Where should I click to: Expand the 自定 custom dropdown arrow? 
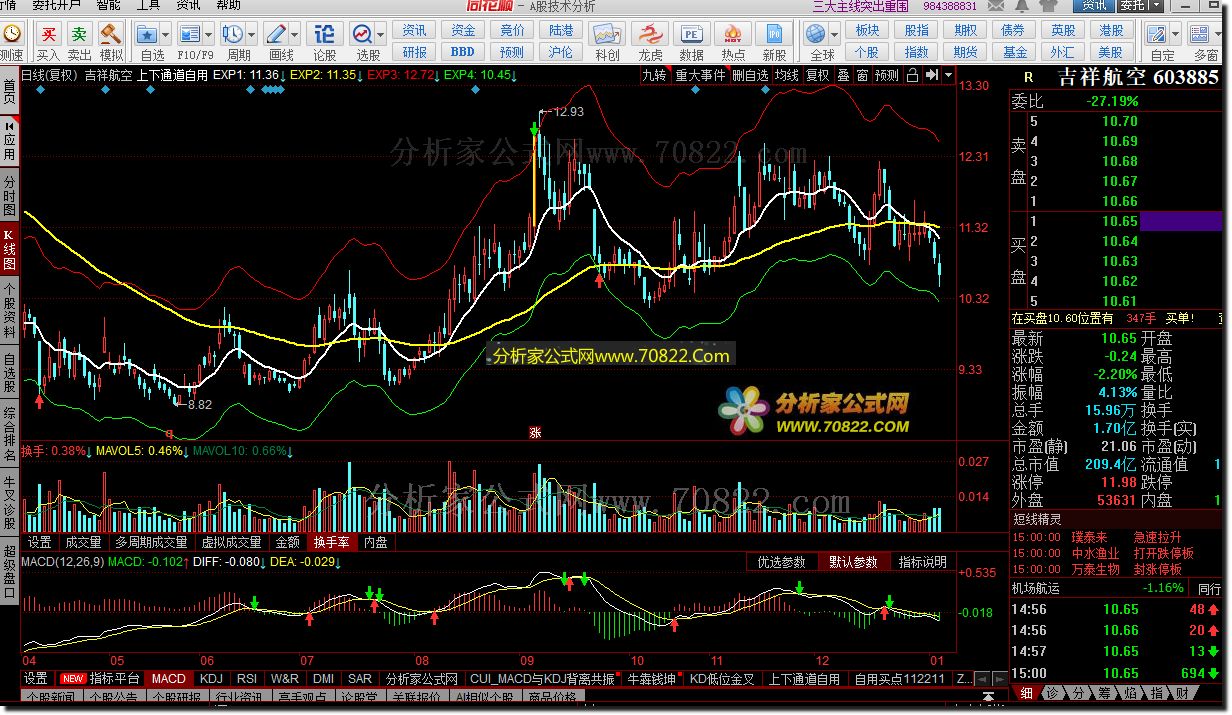point(1175,36)
